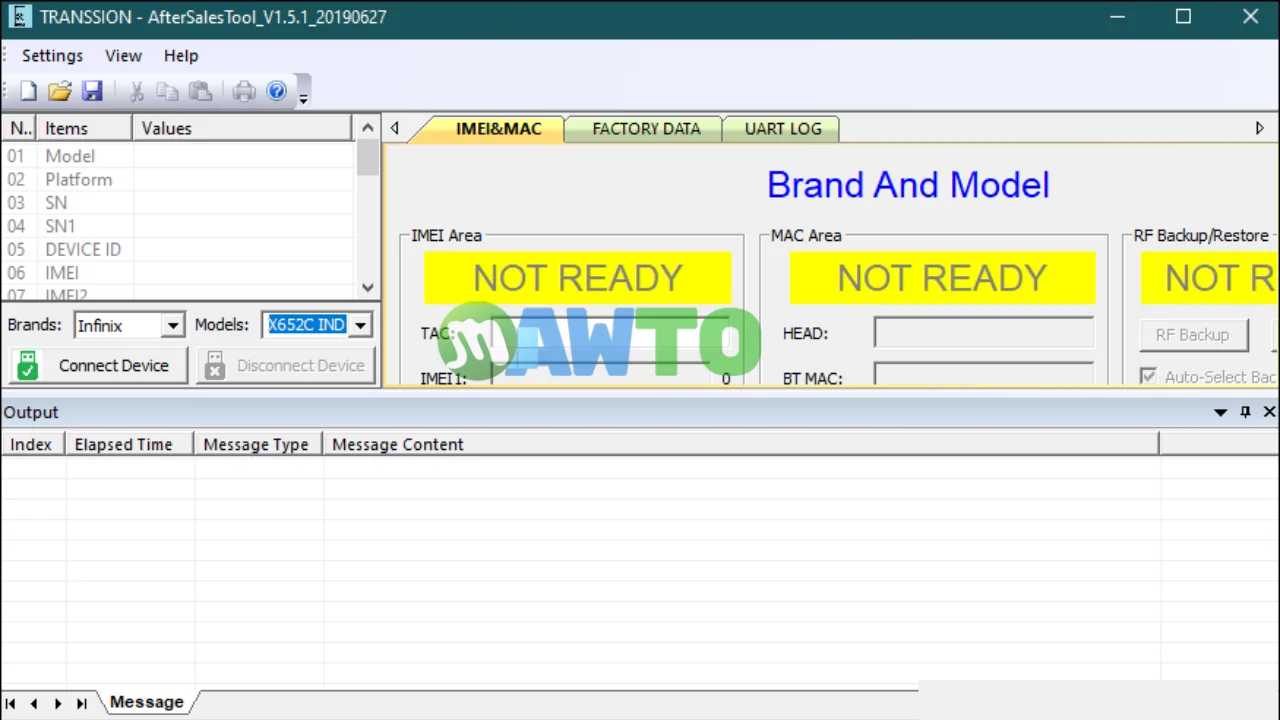Screen dimensions: 1280x720
Task: Go to next output tab arrow
Action: click(x=58, y=704)
